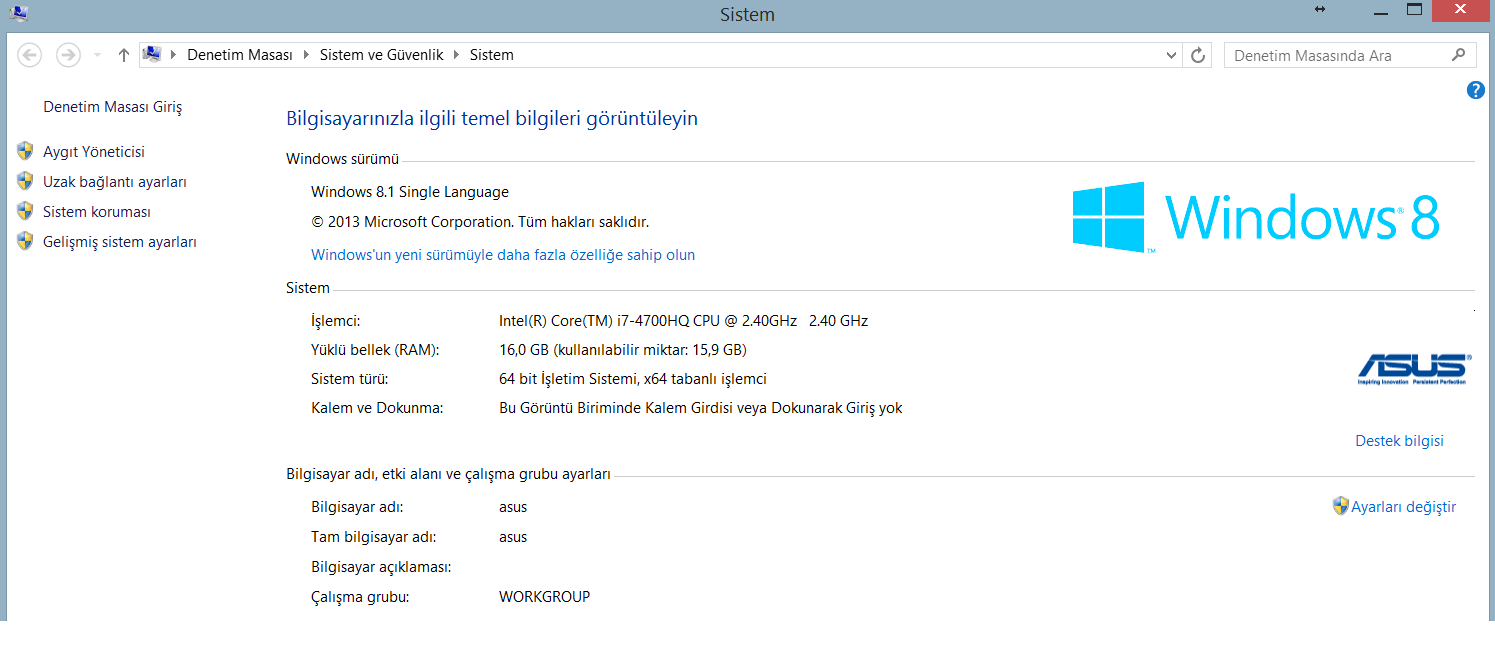This screenshot has height=648, width=1495.
Task: Open Uzak bağlantı ayarları link
Action: 115,182
